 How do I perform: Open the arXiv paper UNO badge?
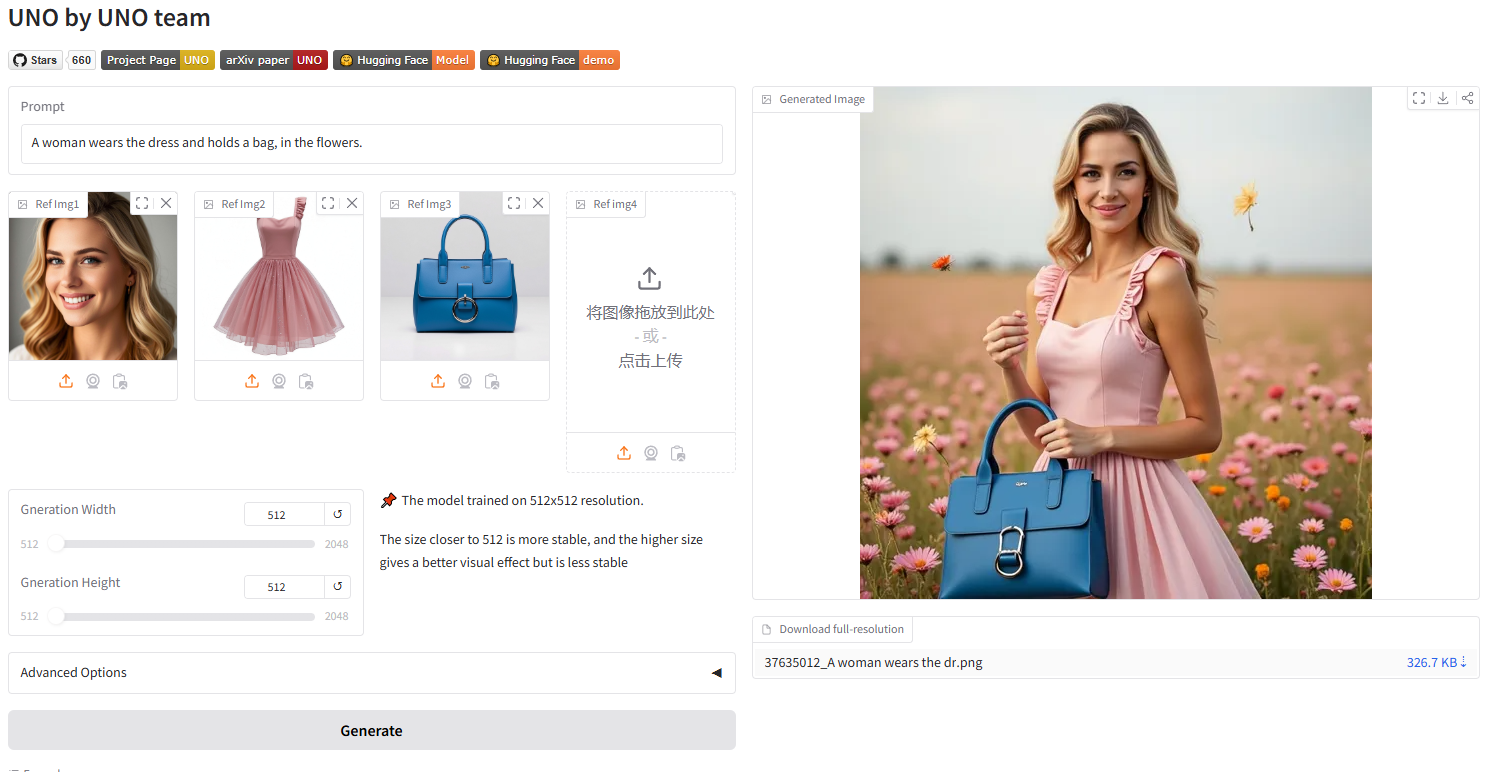(273, 60)
